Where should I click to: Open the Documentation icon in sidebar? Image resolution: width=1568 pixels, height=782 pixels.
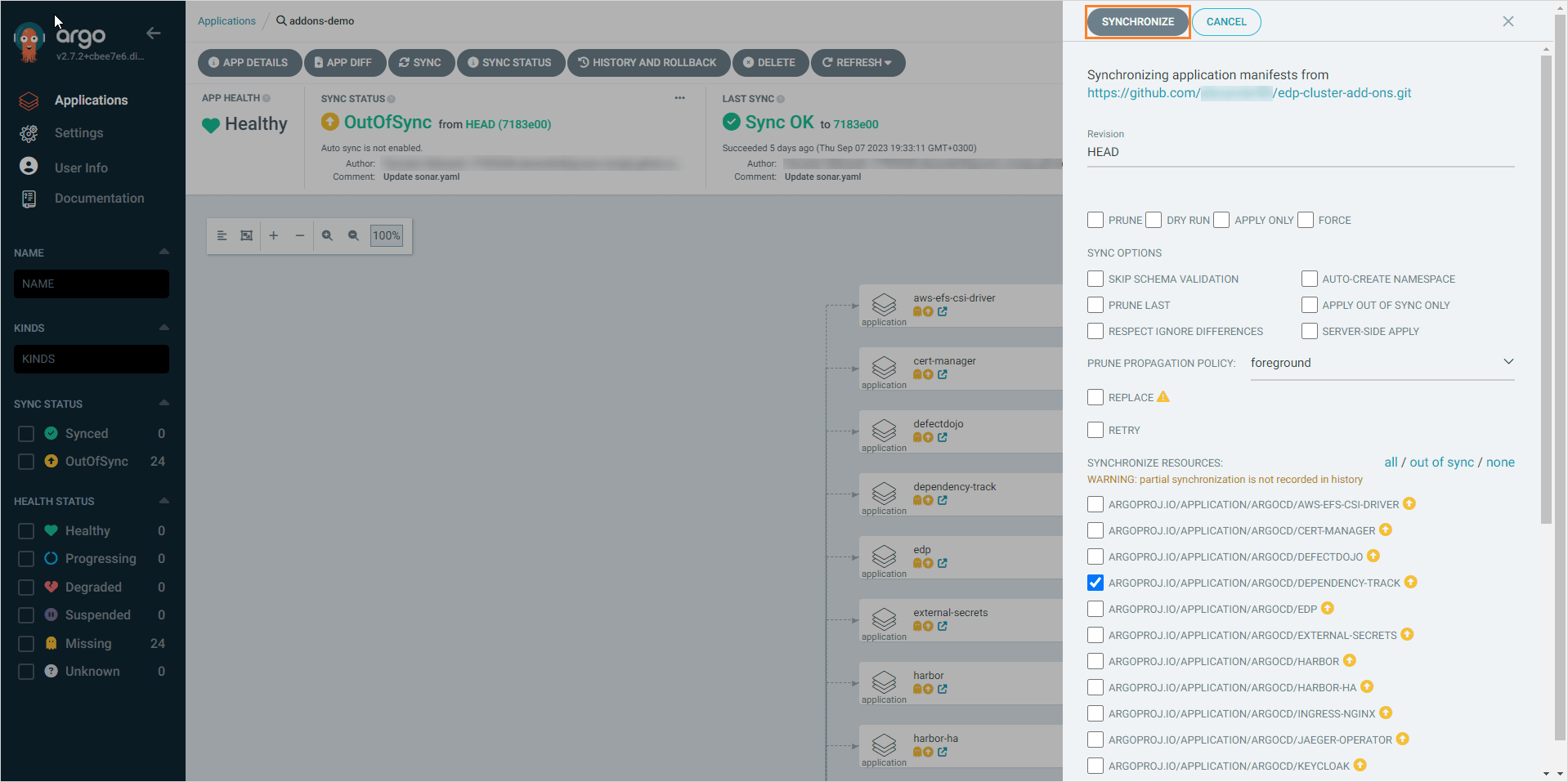click(29, 199)
